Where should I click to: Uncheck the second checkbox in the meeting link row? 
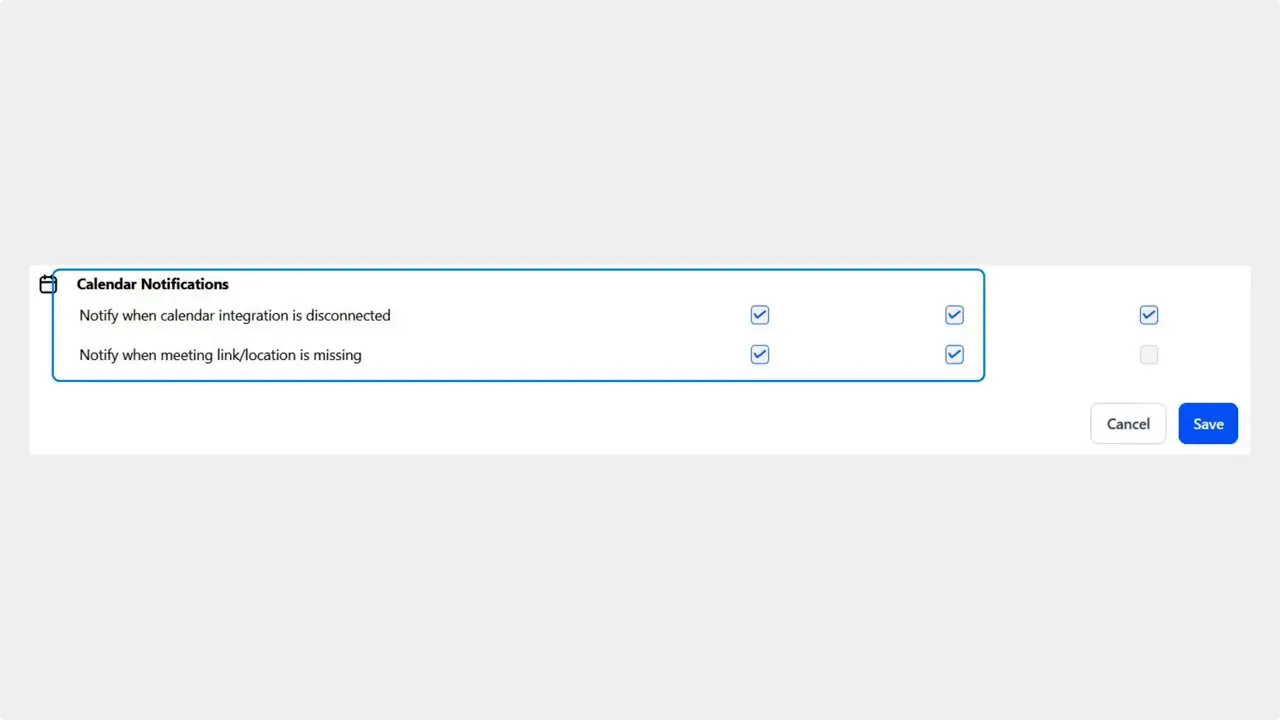coord(954,354)
